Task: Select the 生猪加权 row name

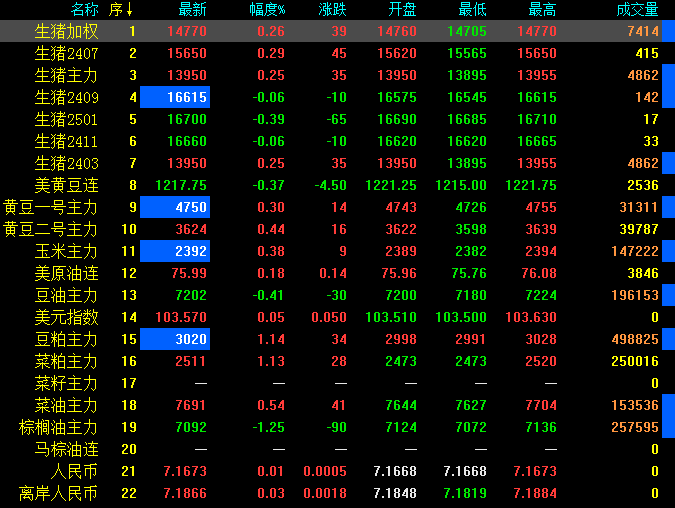Action: coord(66,31)
